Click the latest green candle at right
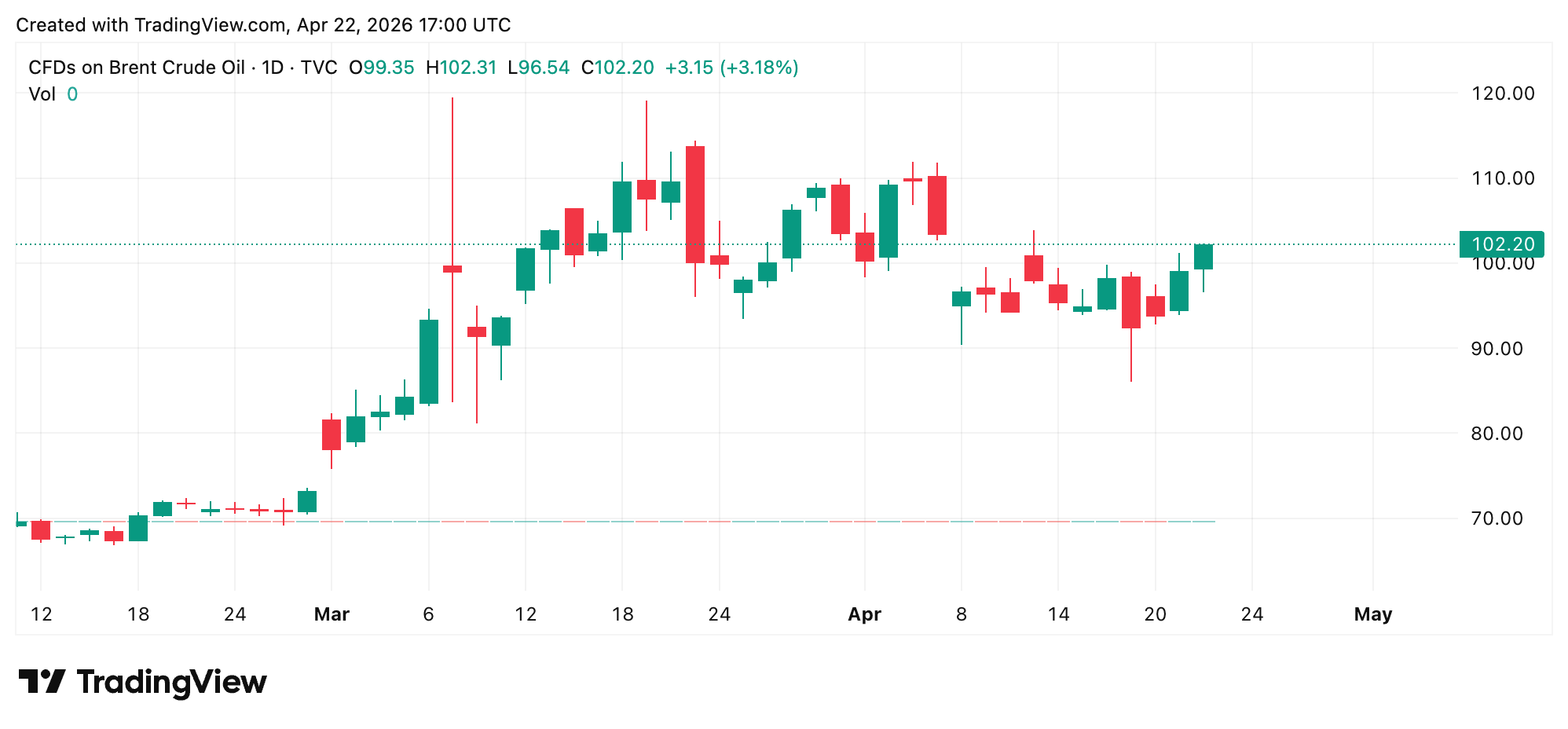Screen dimensions: 1568x729 [x=1203, y=257]
